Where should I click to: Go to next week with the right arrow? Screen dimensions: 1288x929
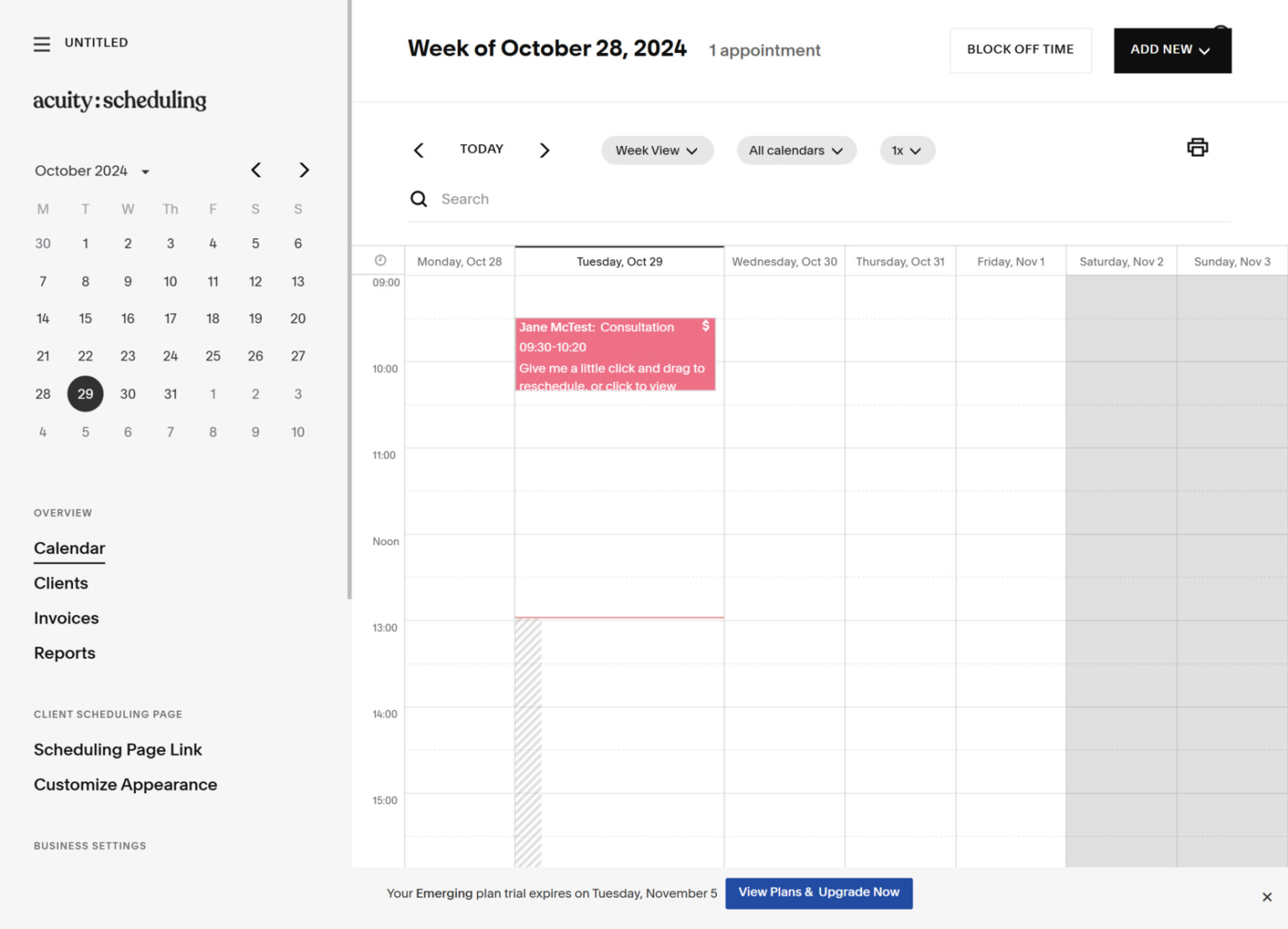pyautogui.click(x=544, y=150)
